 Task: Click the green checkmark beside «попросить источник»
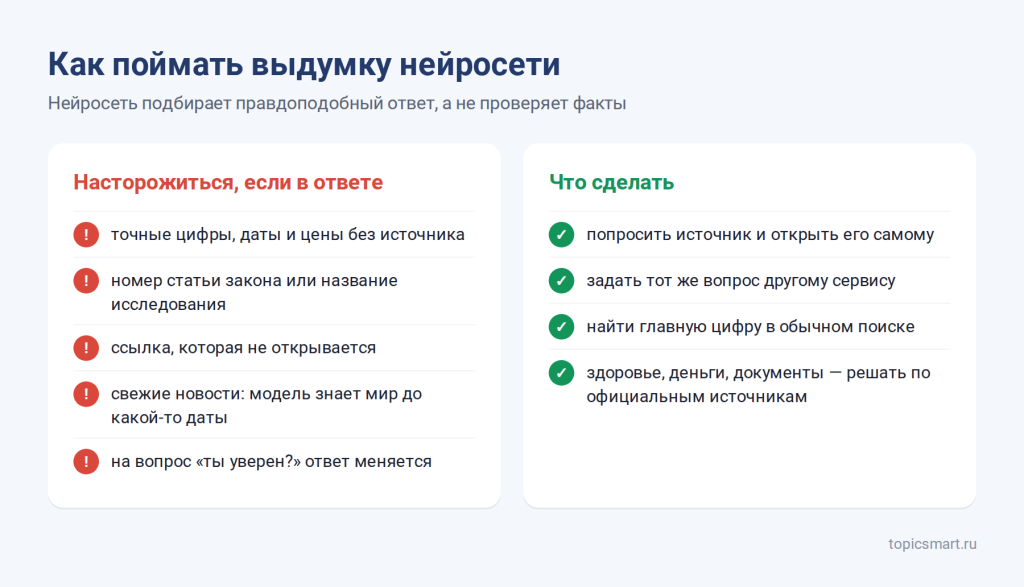pos(561,234)
